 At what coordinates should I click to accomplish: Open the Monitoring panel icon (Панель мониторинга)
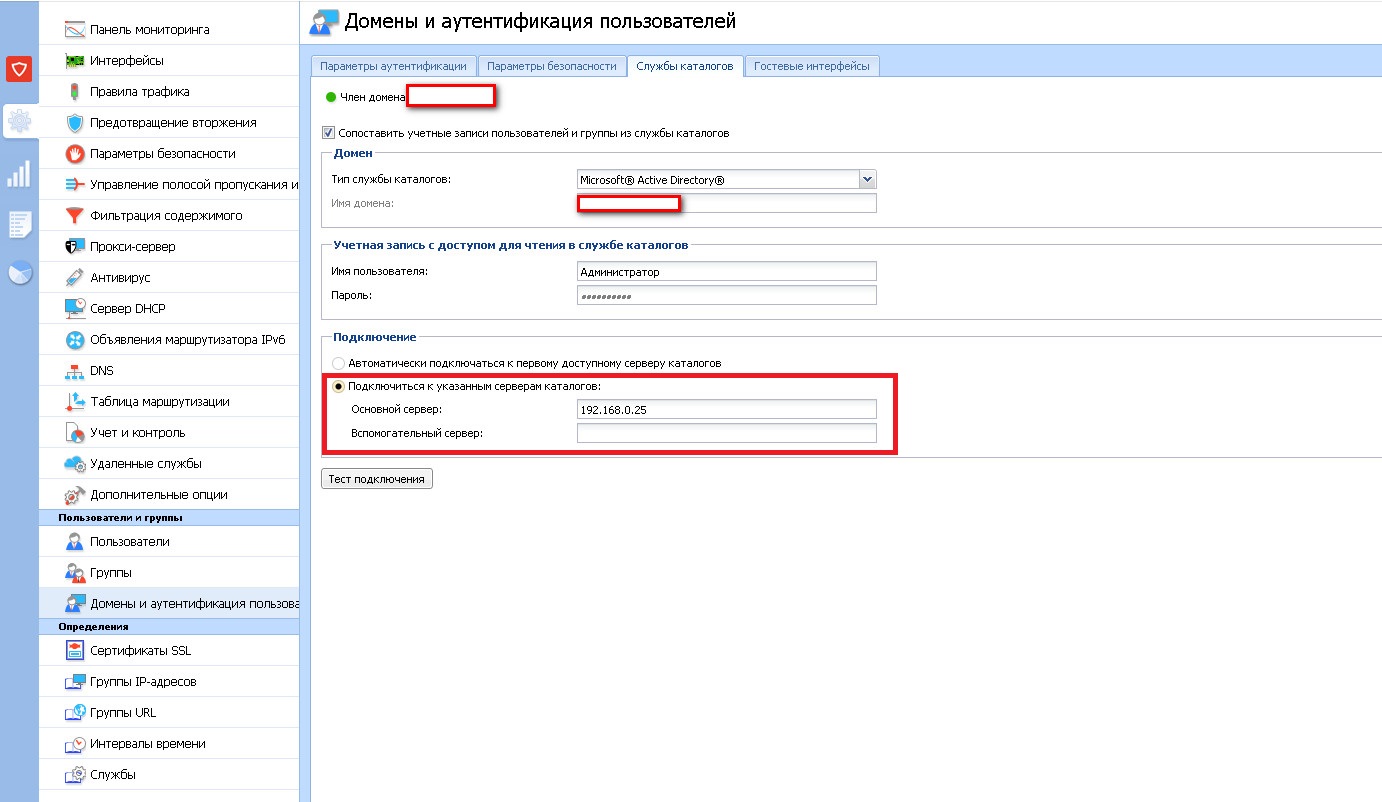point(75,30)
